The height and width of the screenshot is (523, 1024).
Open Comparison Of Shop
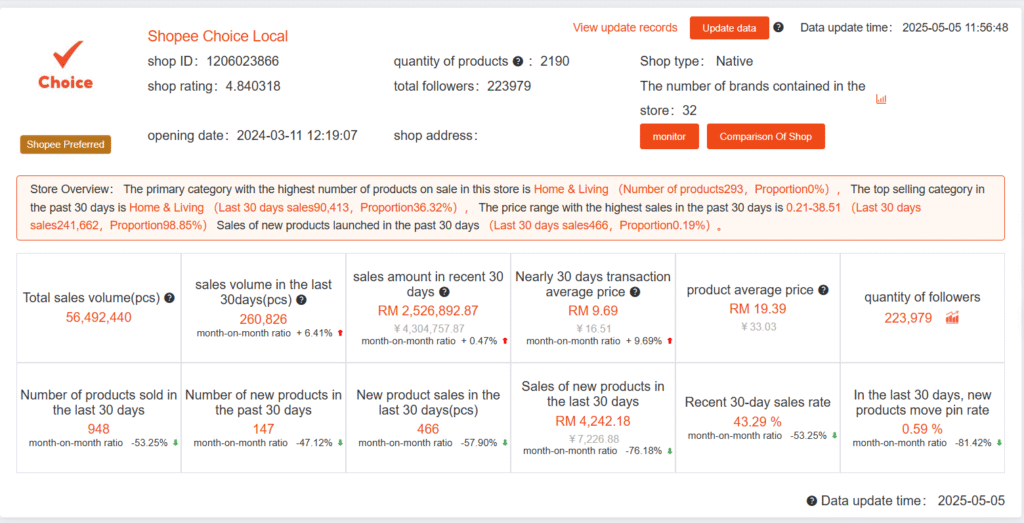[765, 136]
